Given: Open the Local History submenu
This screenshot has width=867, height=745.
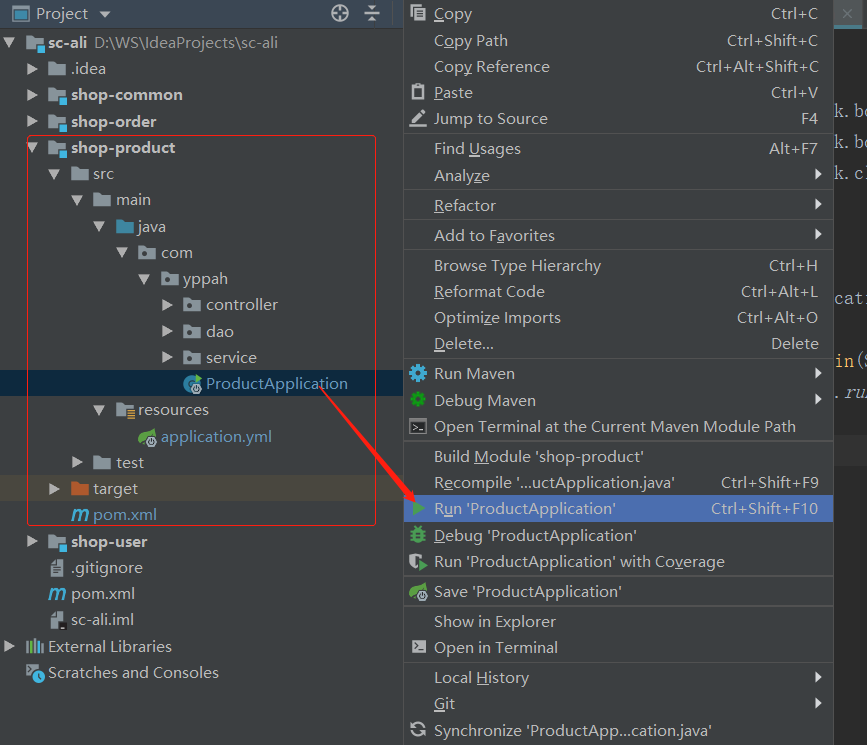Looking at the screenshot, I should 618,678.
